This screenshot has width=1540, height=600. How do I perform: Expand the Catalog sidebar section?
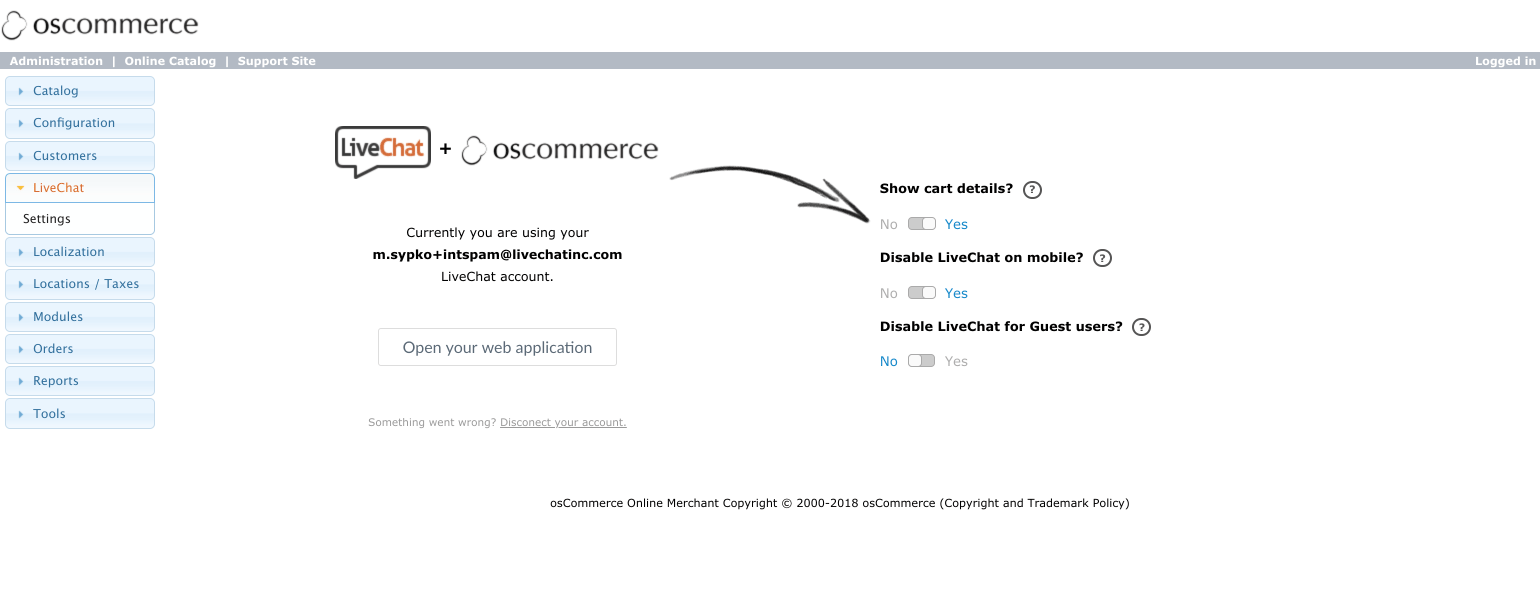[80, 91]
